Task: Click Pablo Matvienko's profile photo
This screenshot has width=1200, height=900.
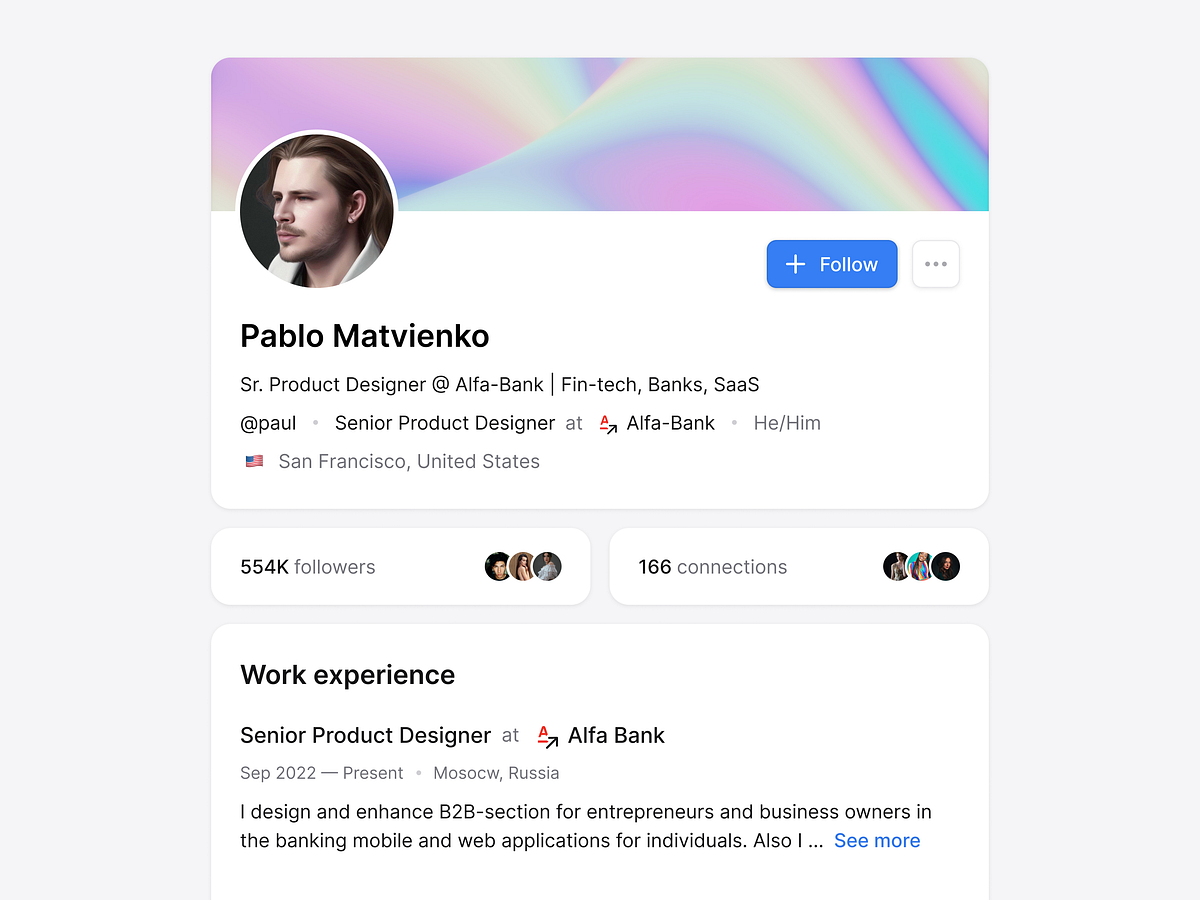Action: [x=316, y=210]
